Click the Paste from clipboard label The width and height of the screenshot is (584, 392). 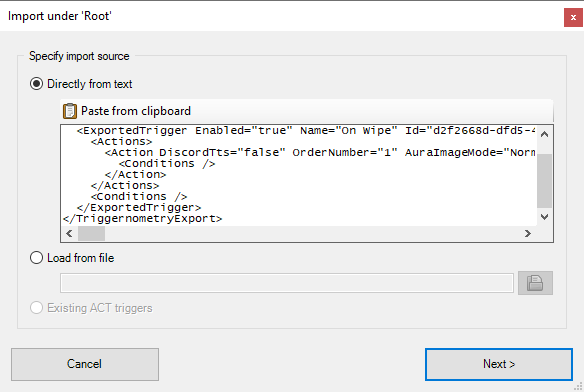[136, 111]
